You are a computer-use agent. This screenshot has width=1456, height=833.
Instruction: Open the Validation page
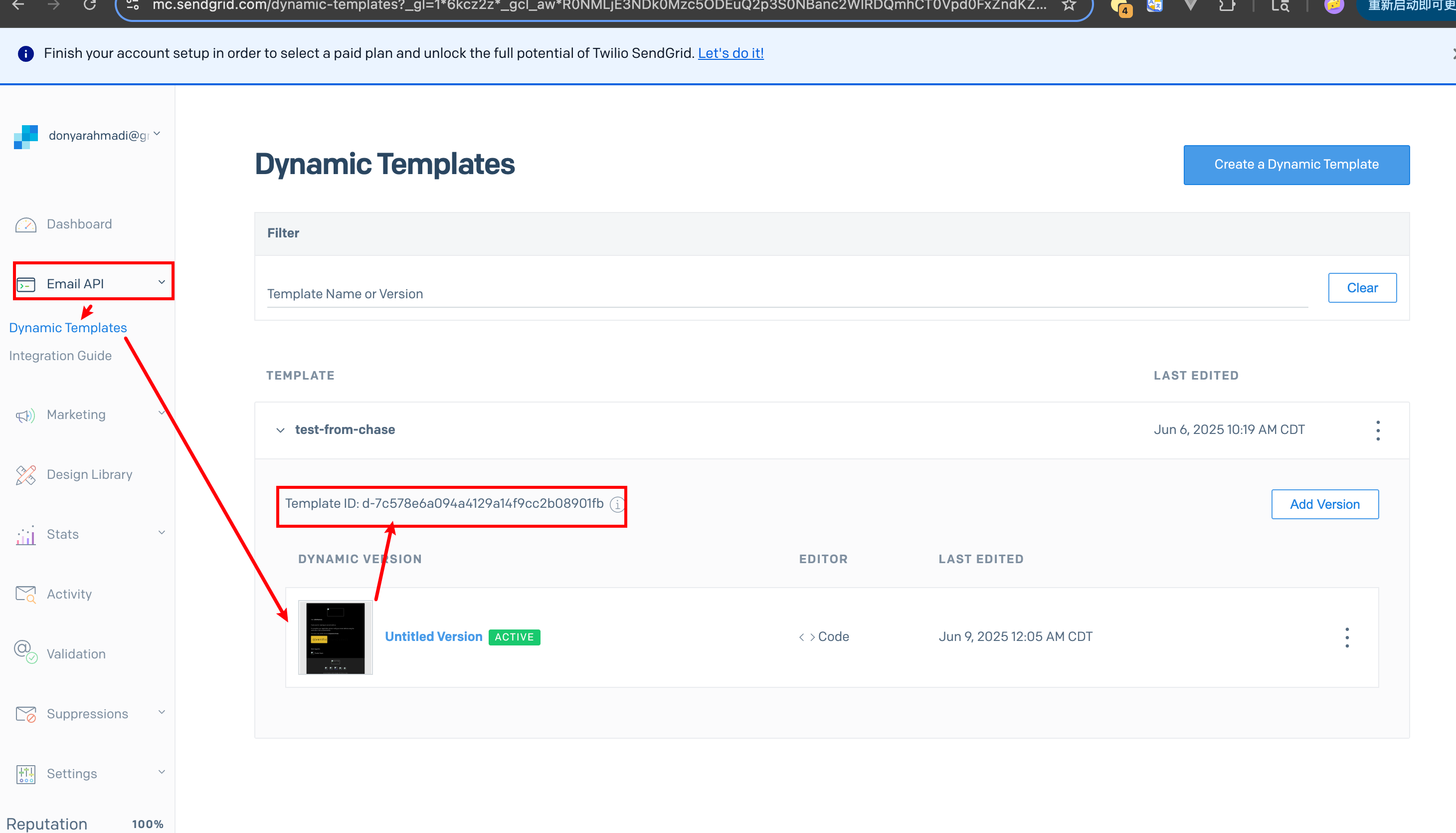coord(76,654)
